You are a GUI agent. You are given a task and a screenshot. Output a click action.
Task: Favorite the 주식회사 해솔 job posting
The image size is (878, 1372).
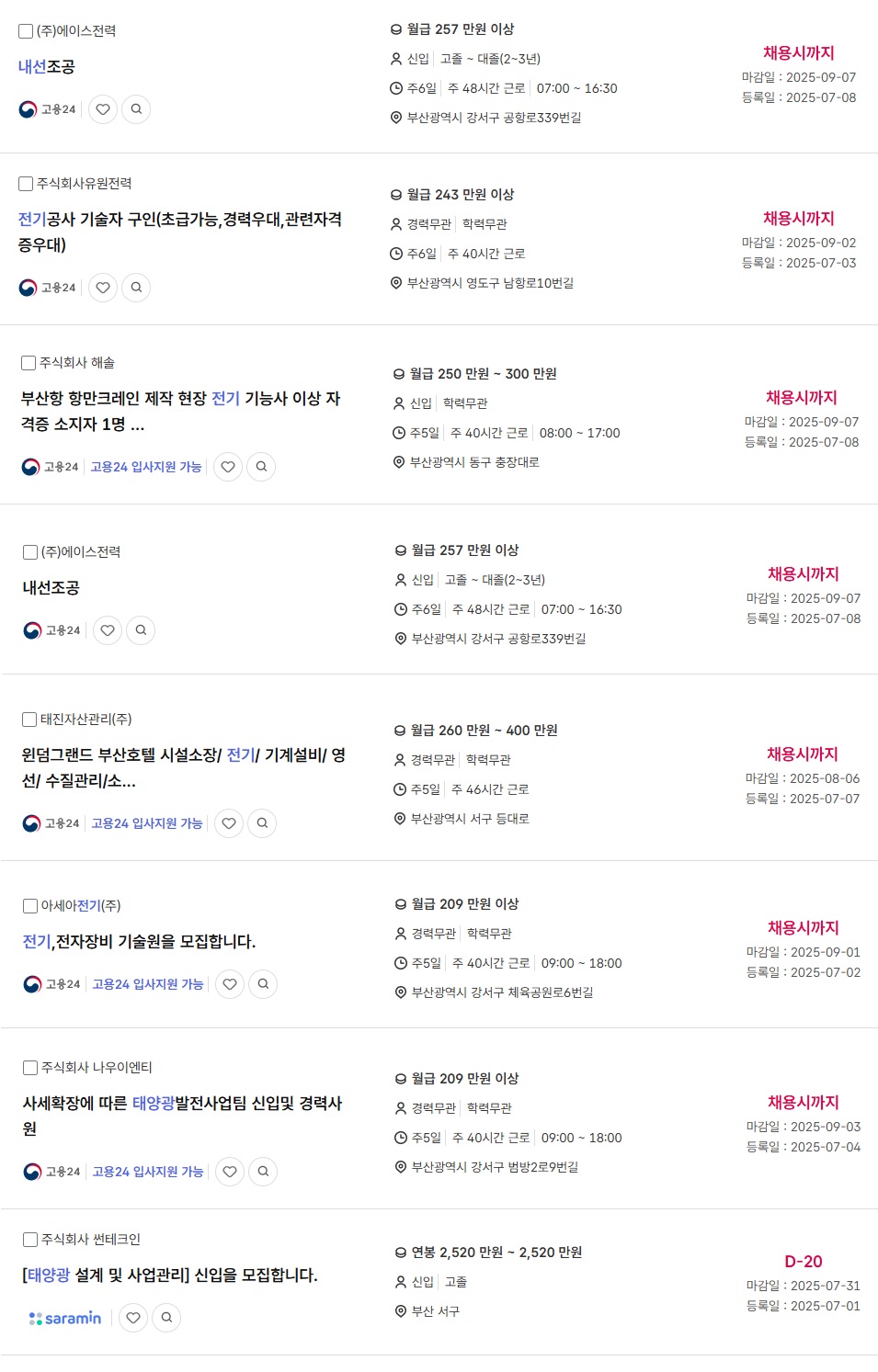click(x=228, y=467)
